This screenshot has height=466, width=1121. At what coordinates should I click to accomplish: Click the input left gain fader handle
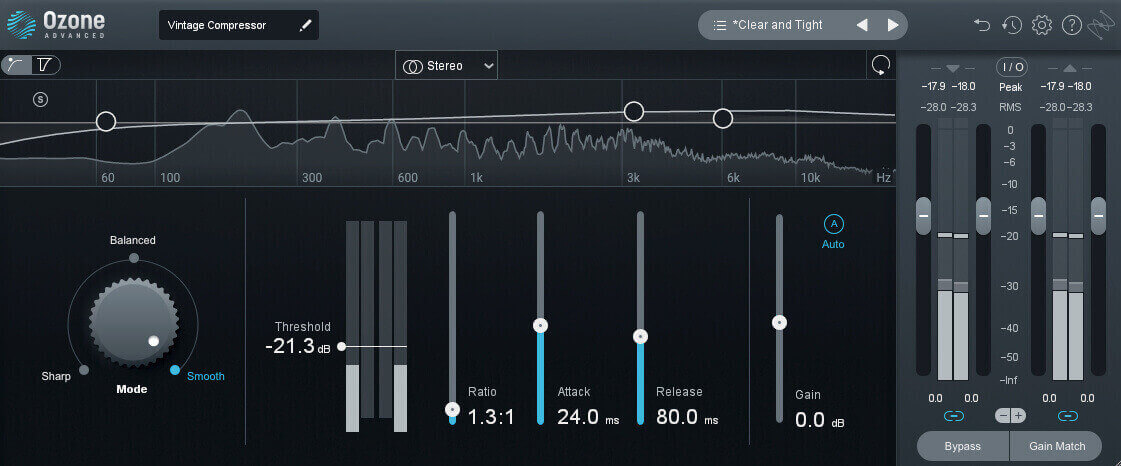point(924,216)
